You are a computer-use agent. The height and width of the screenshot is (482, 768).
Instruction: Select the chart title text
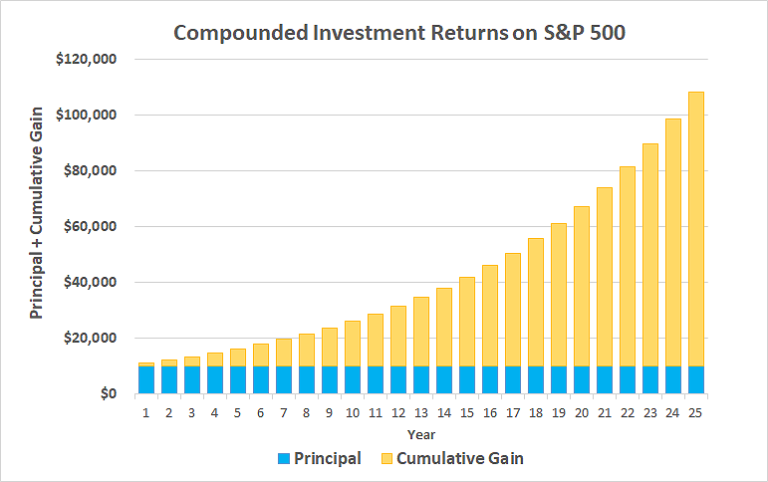coord(384,31)
